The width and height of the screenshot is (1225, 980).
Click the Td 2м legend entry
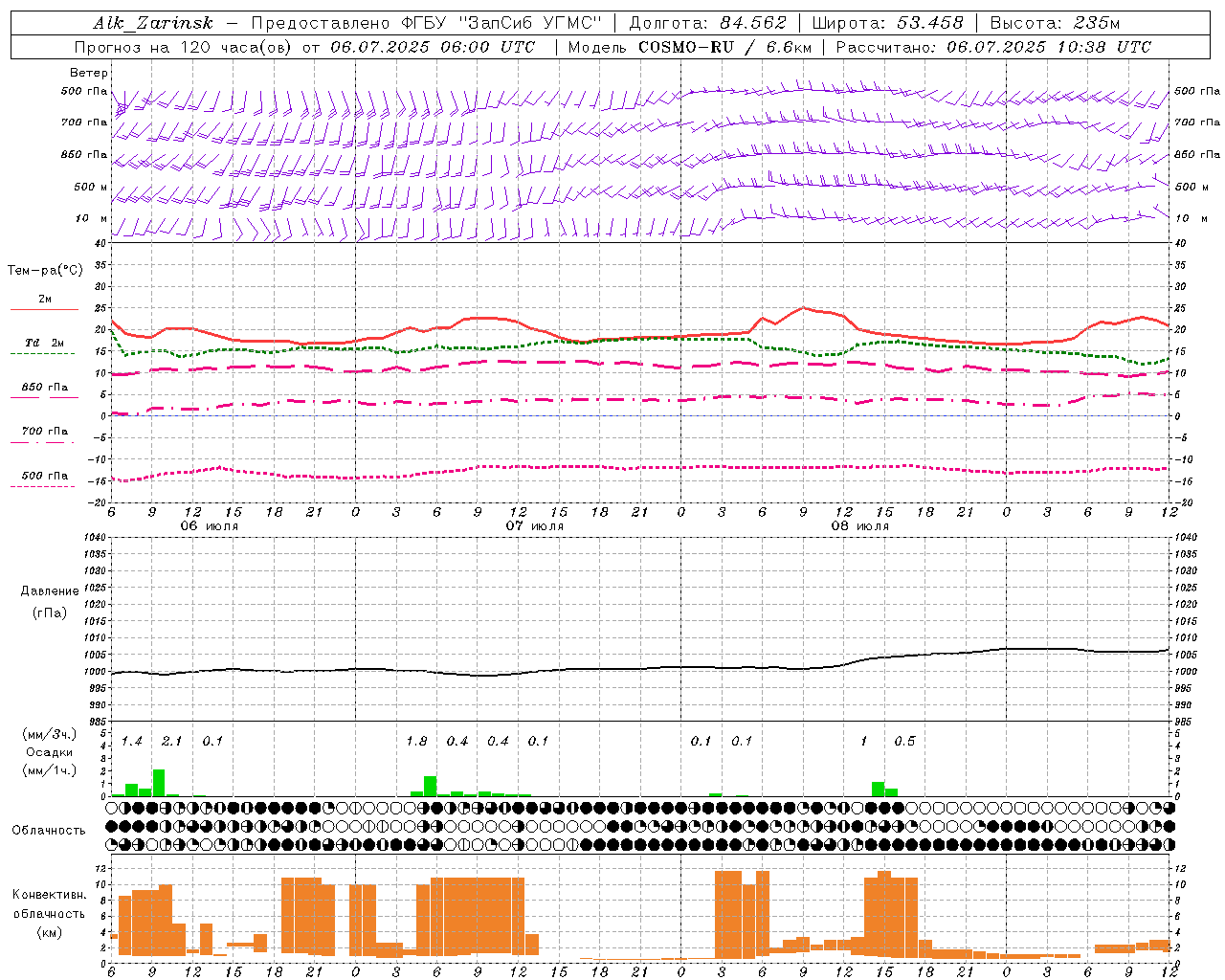[45, 343]
